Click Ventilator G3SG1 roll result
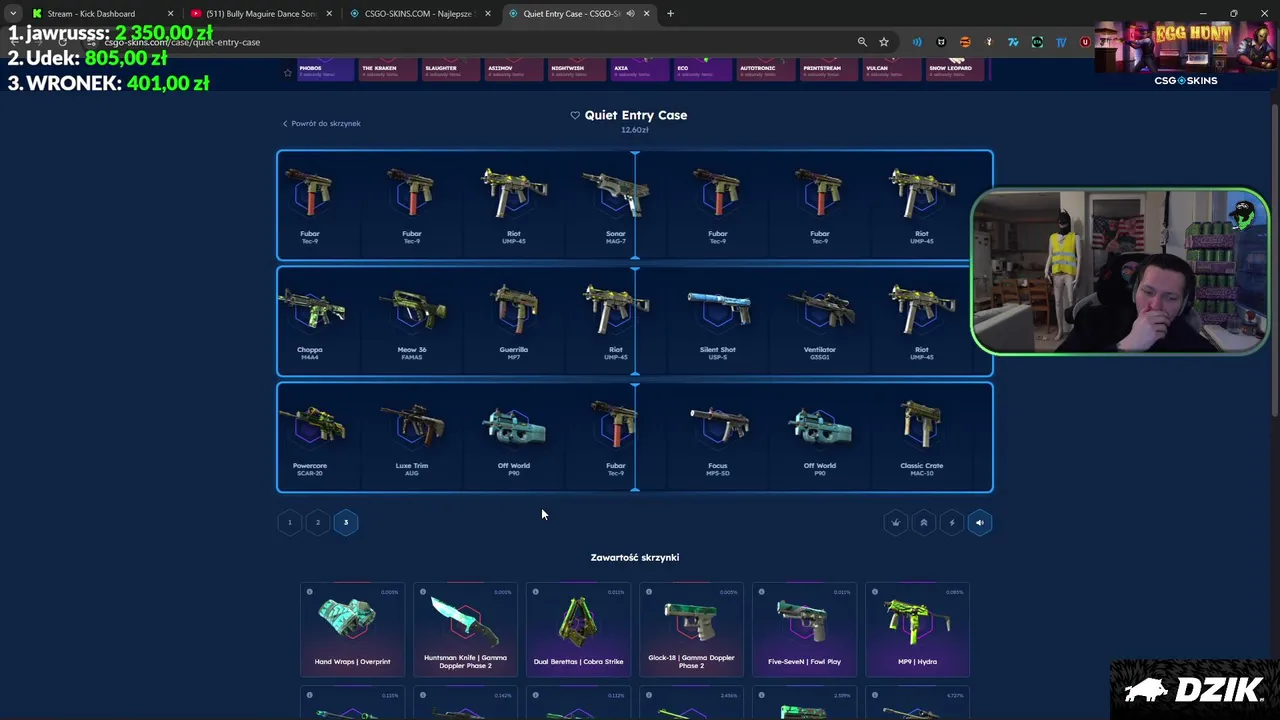 [x=820, y=322]
